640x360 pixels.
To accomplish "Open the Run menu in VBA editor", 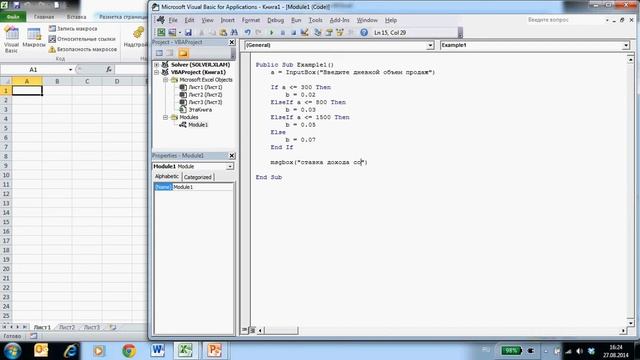I will point(296,20).
